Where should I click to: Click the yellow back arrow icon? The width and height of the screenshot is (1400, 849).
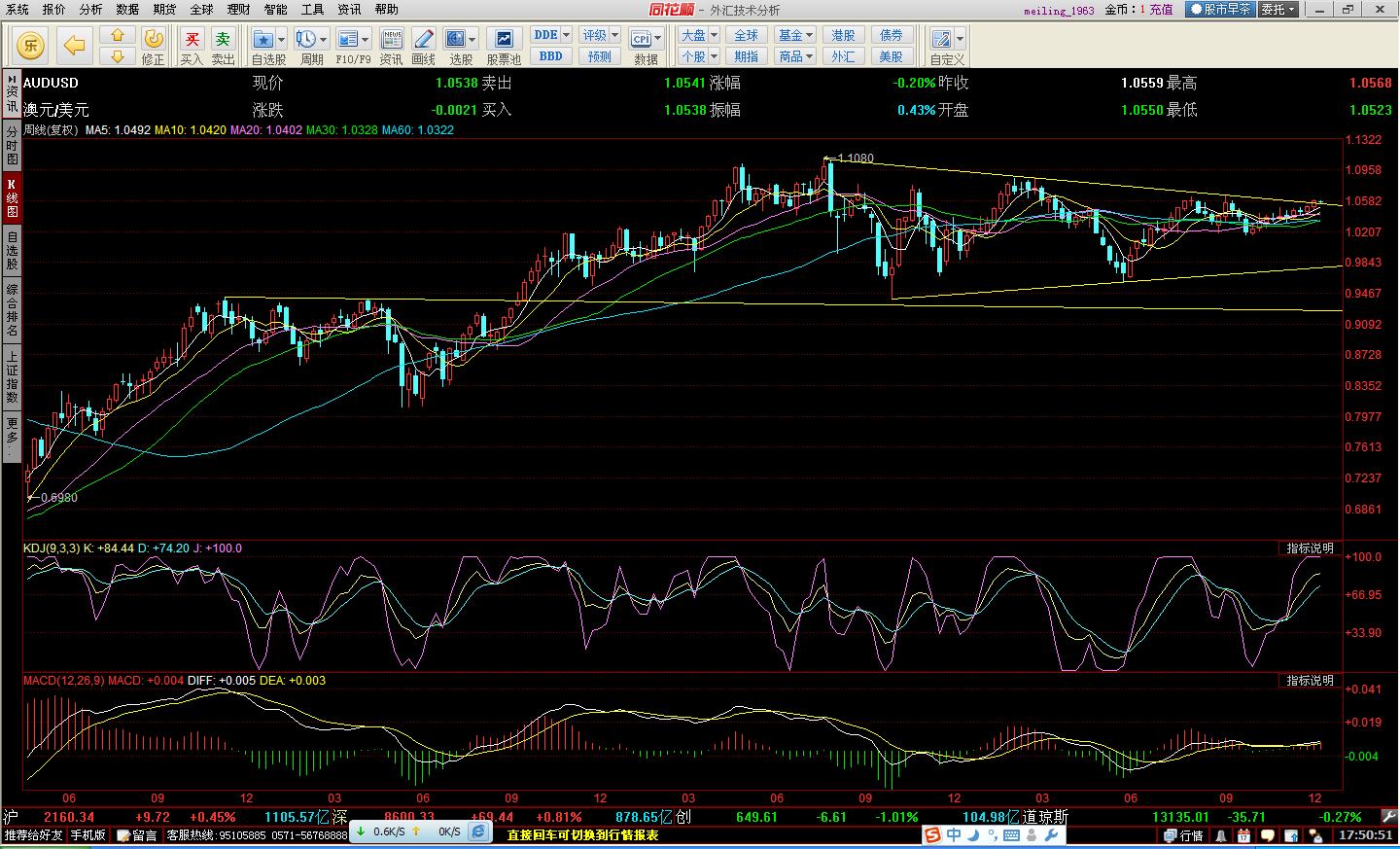click(x=75, y=45)
